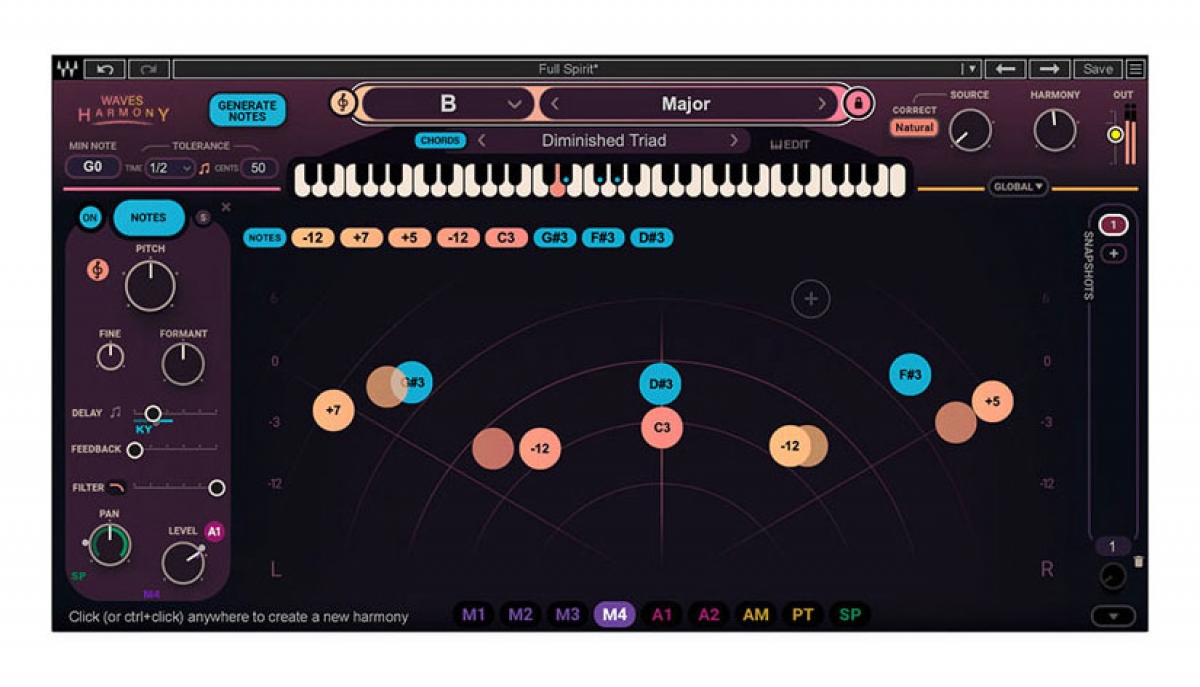Toggle the pink scale lock icon
Screen dimensions: 1200x687
coord(857,103)
